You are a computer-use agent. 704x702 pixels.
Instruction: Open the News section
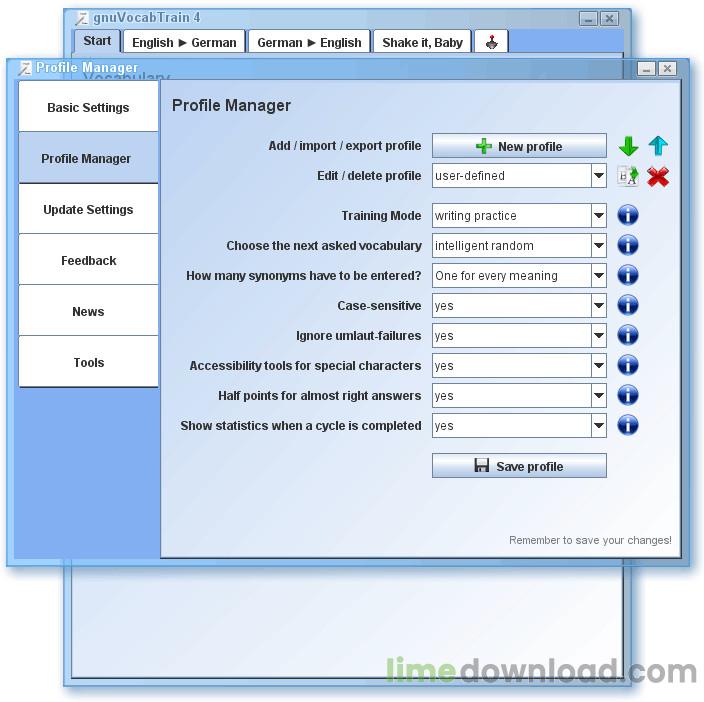click(88, 311)
